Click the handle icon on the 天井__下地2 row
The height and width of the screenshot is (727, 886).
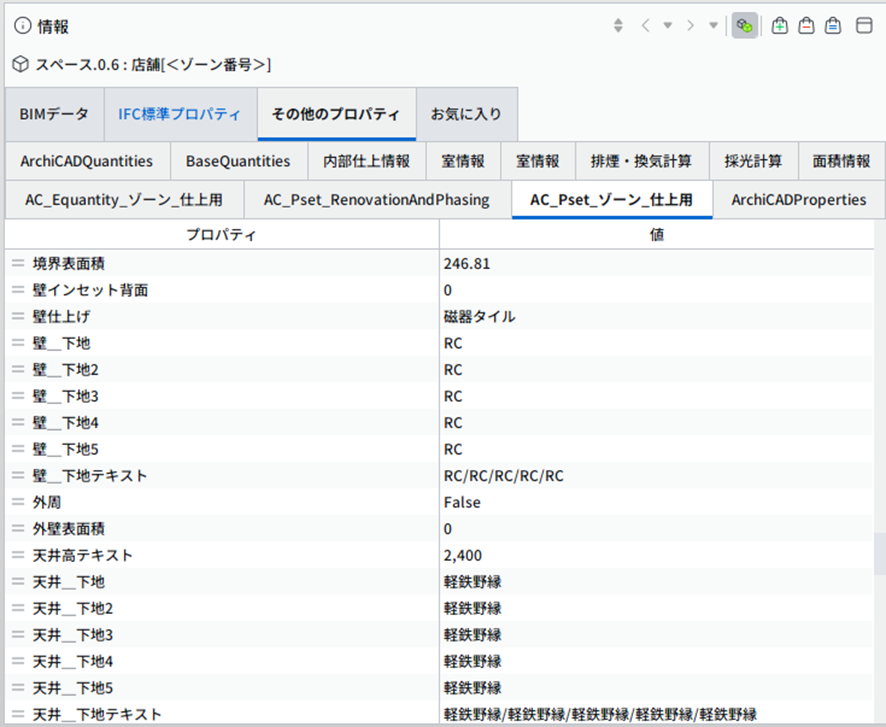[x=18, y=608]
